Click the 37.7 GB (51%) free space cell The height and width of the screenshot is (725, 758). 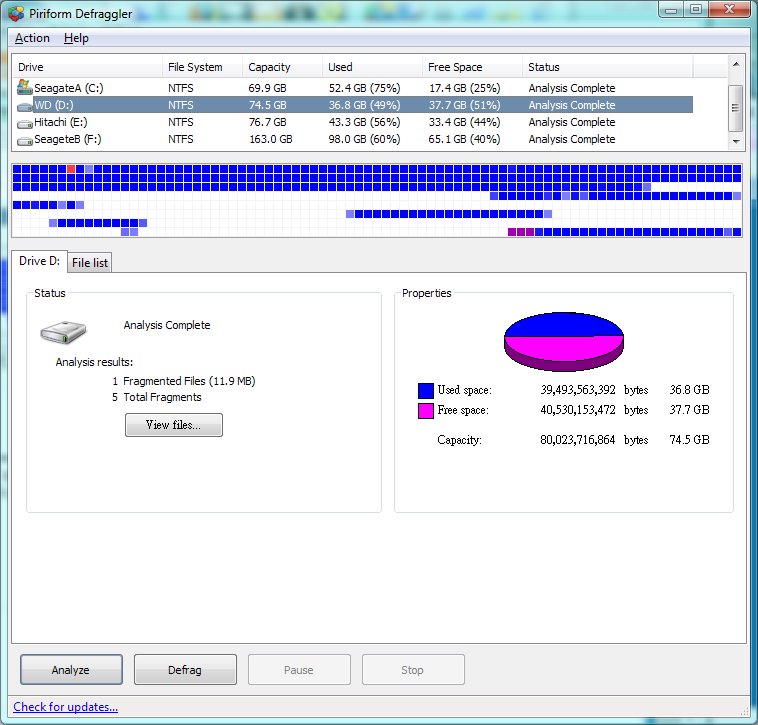465,105
